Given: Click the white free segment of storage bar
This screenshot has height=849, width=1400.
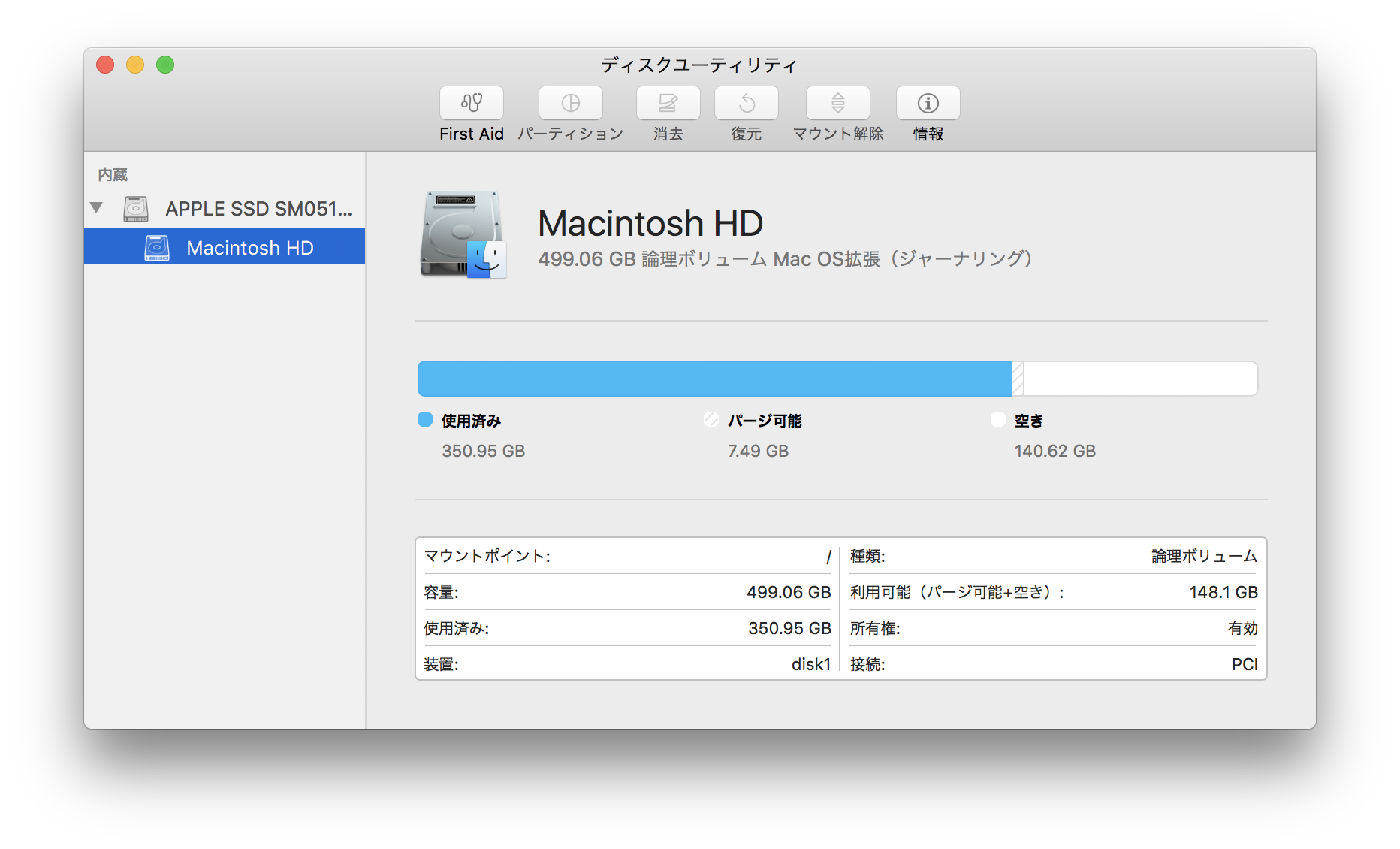Looking at the screenshot, I should 1140,378.
